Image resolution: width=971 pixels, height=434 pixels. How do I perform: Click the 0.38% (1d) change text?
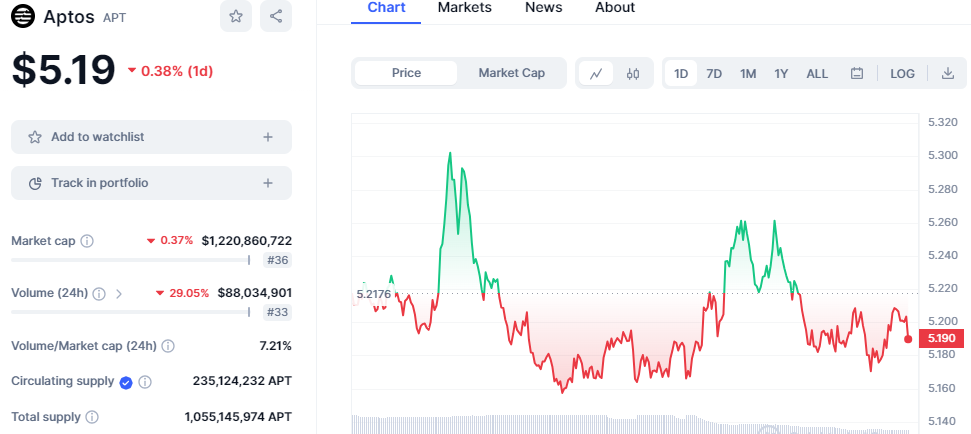176,71
